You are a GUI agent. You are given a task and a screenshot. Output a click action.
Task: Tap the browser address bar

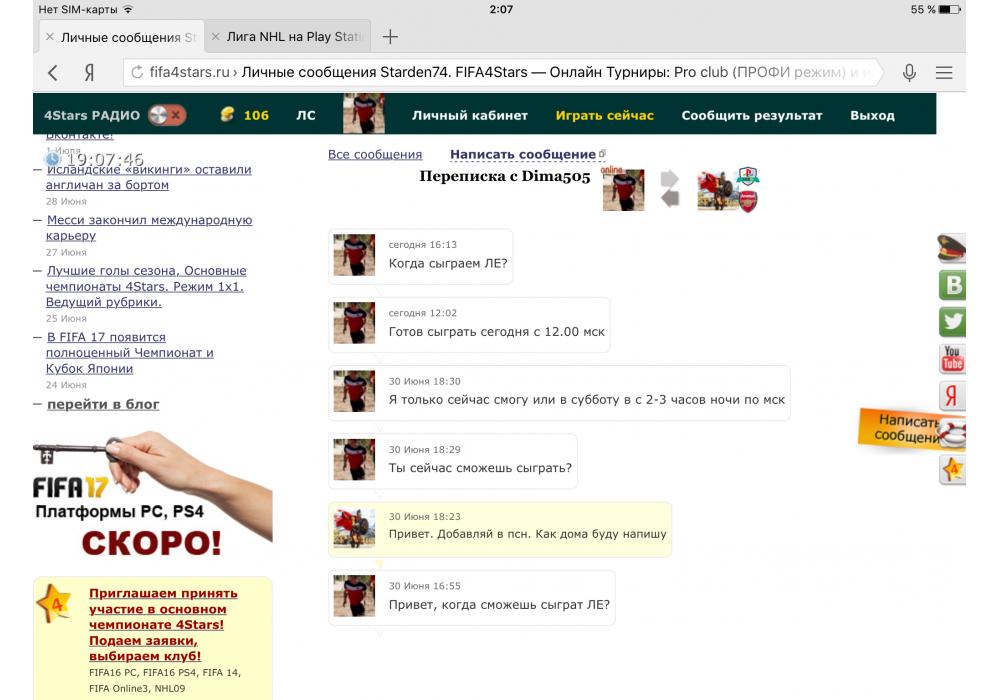pos(500,73)
